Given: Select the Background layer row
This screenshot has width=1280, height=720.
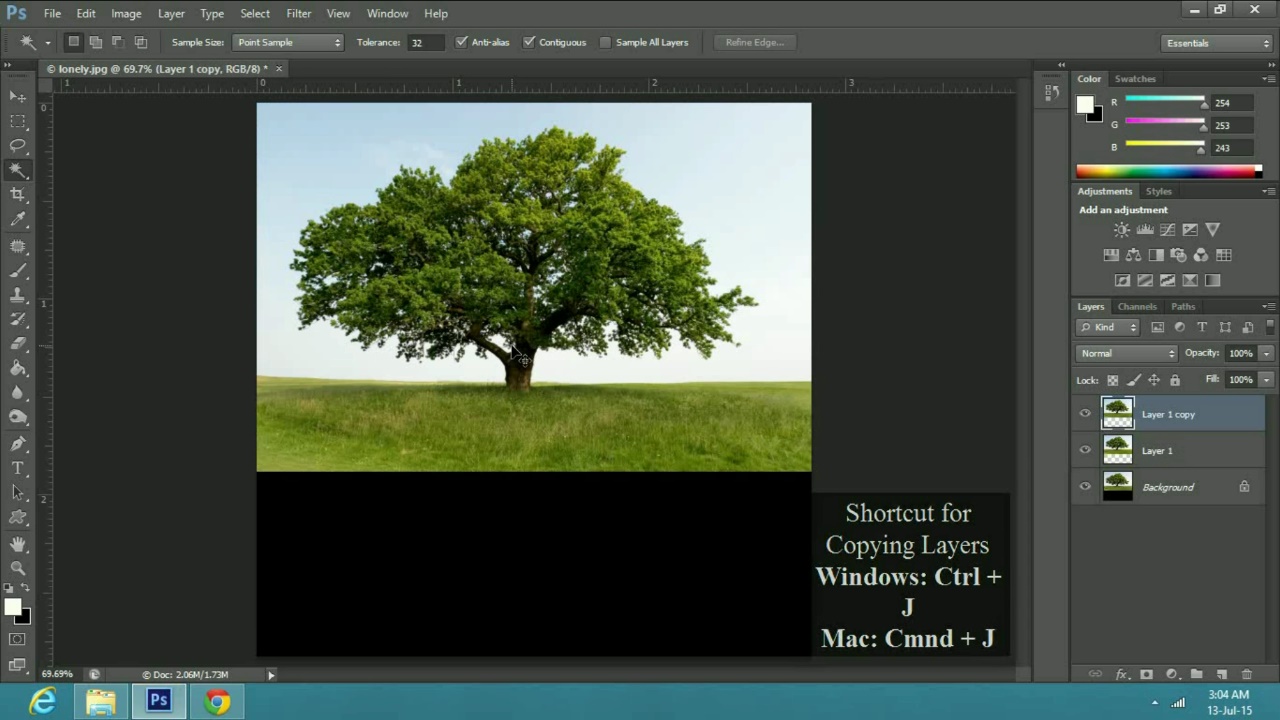Looking at the screenshot, I should [1169, 487].
